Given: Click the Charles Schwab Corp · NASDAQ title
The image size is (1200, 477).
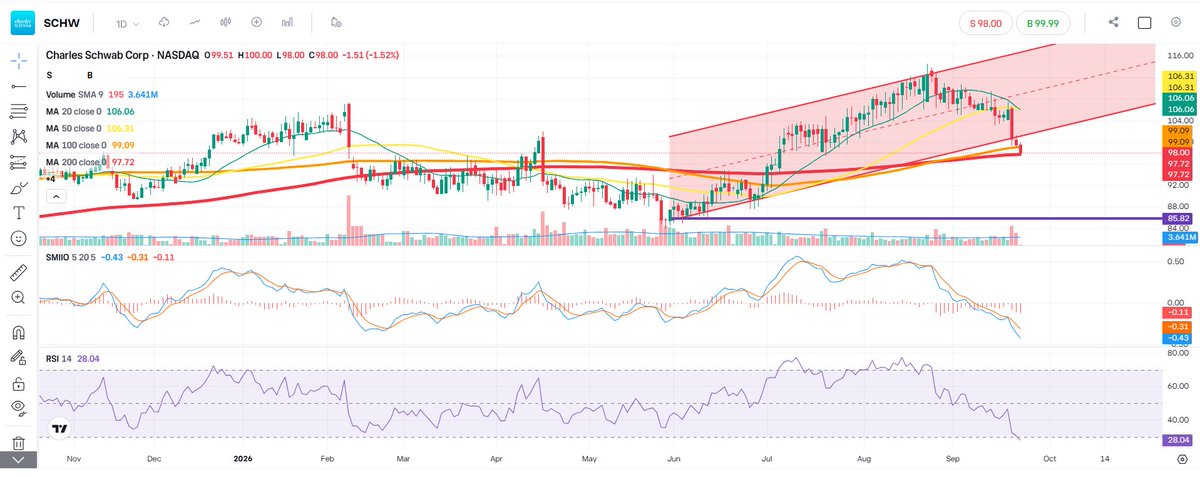Looking at the screenshot, I should [122, 56].
